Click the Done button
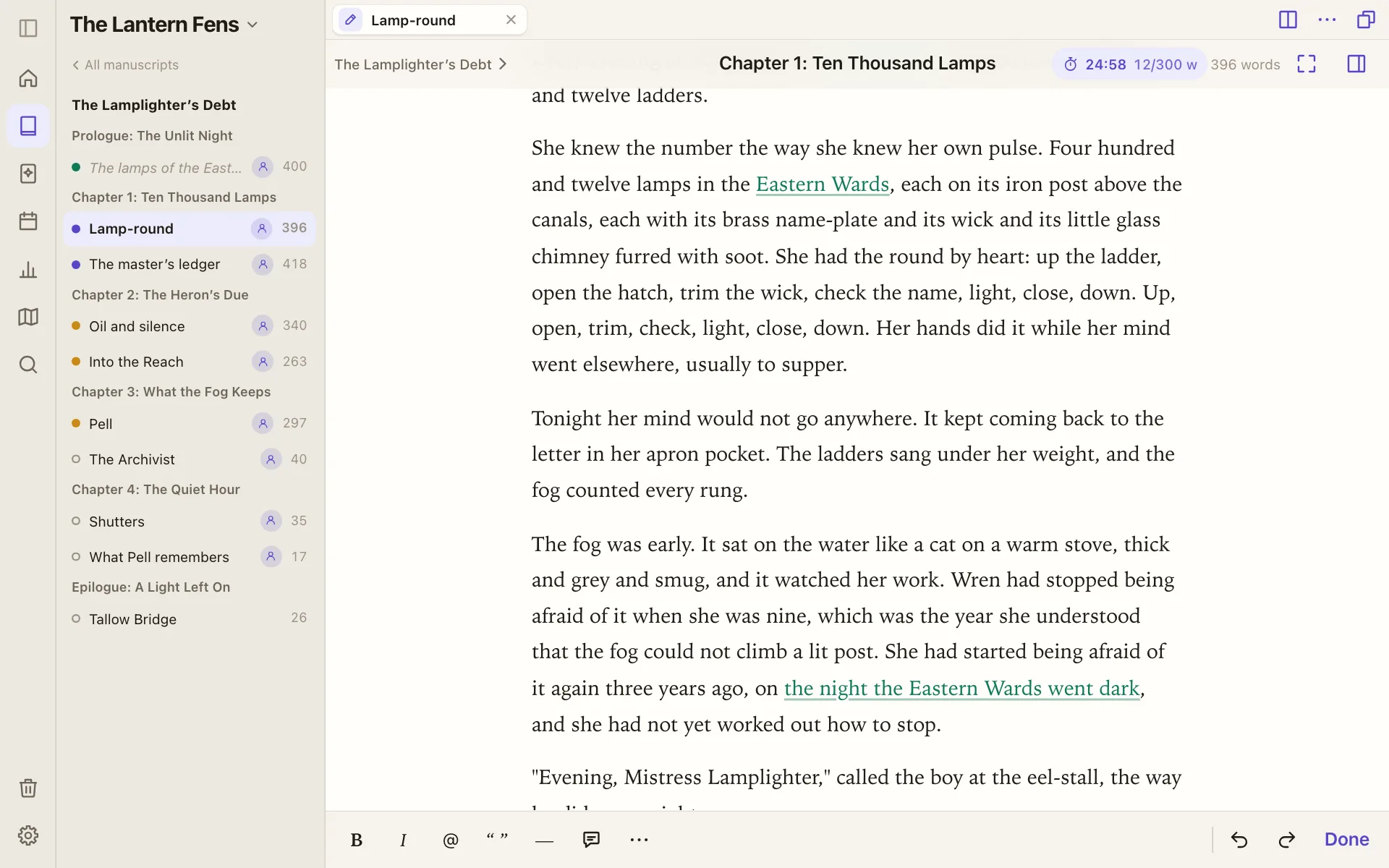This screenshot has width=1389, height=868. (1346, 840)
